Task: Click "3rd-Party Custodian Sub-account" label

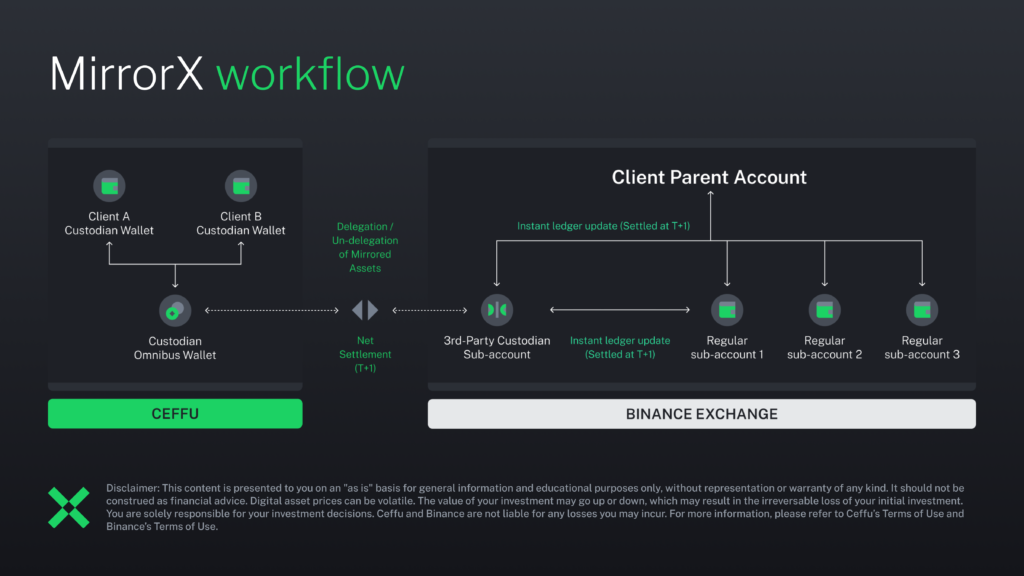Action: pos(497,347)
